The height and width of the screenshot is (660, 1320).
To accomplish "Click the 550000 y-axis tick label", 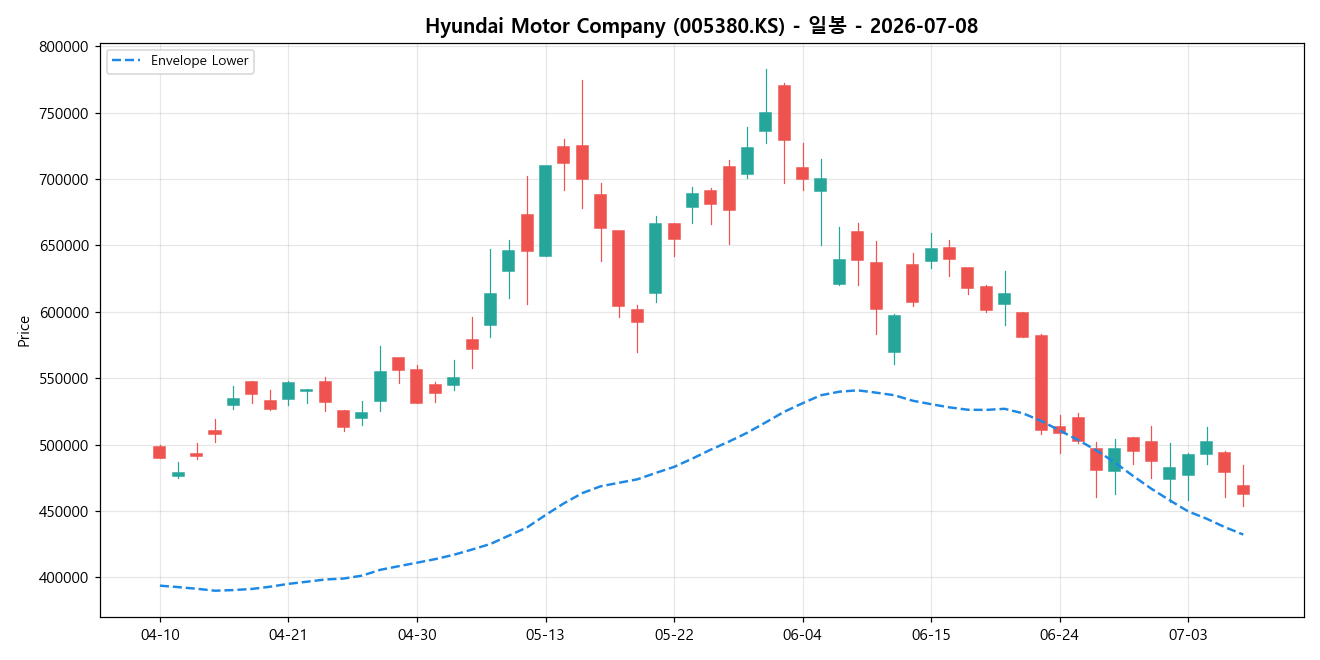I will click(63, 379).
